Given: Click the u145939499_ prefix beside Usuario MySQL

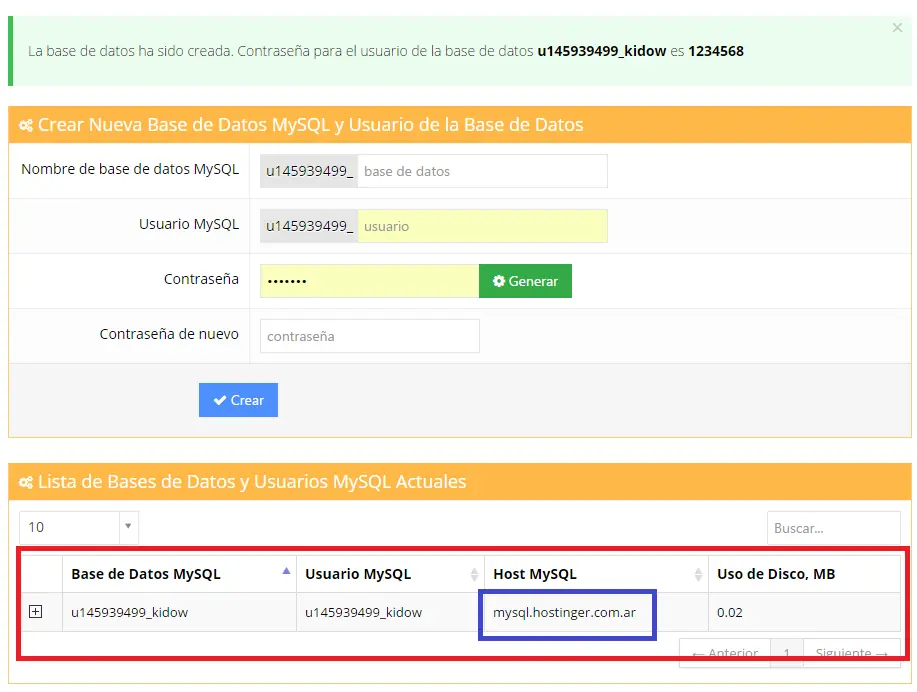Looking at the screenshot, I should pos(309,226).
